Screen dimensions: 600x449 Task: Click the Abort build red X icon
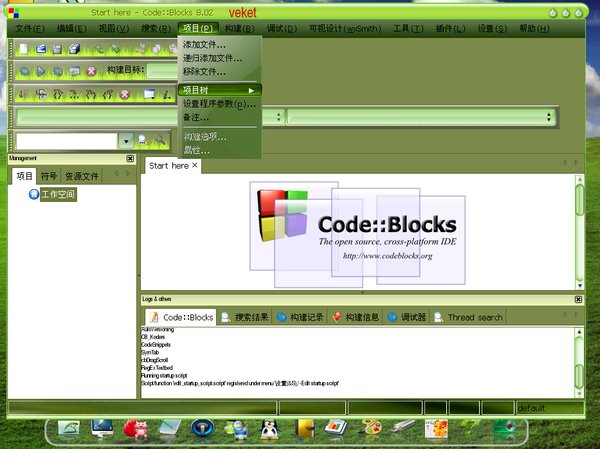pos(91,71)
